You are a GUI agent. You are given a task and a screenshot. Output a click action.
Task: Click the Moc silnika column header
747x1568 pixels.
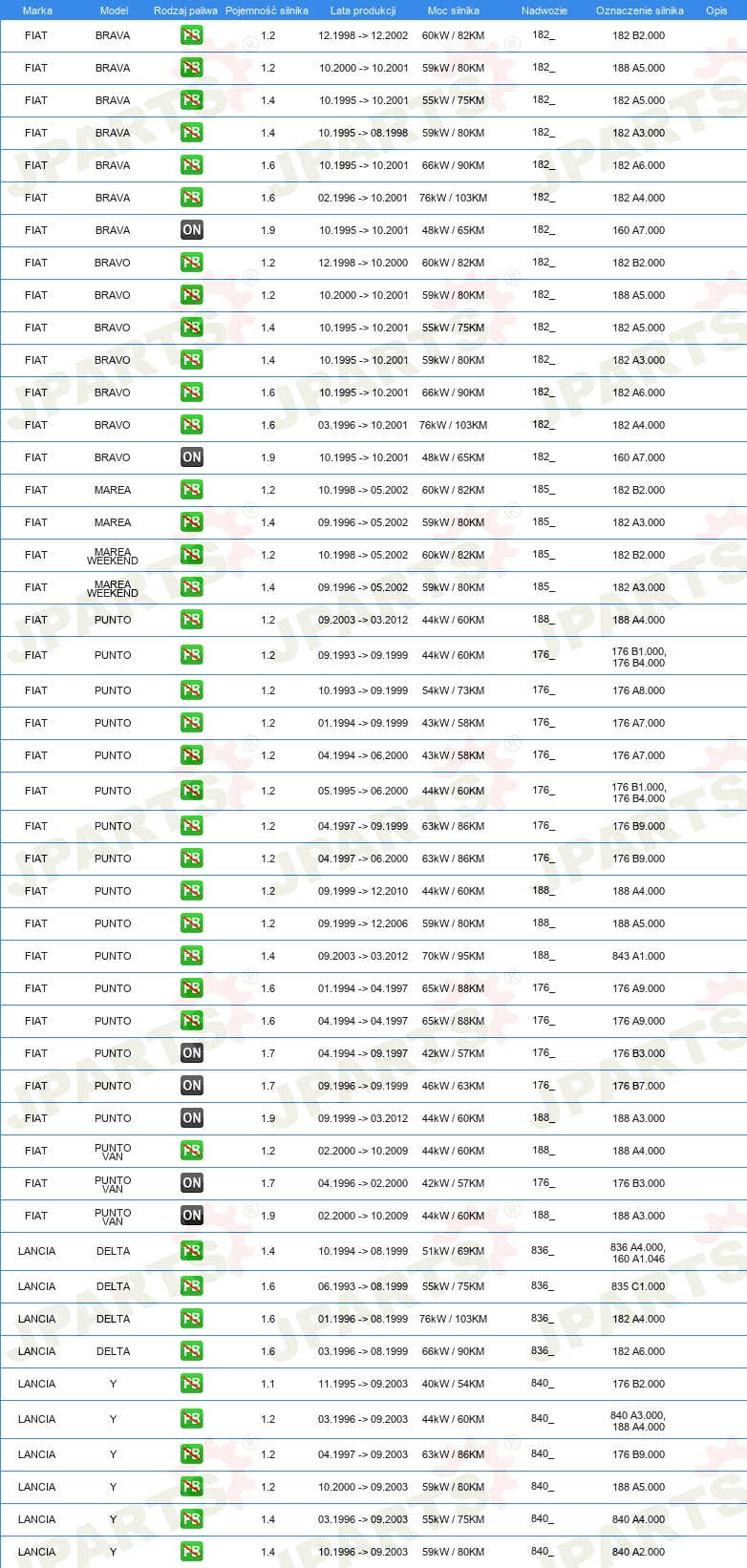(454, 11)
